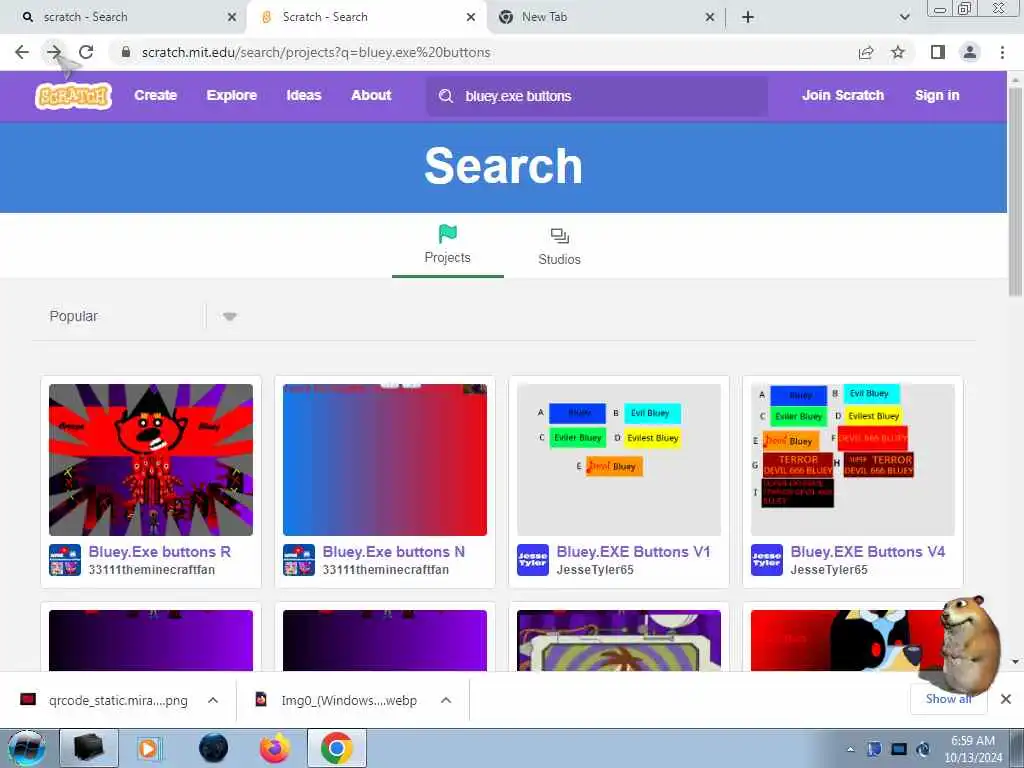Select the Projects tab
This screenshot has height=768, width=1024.
click(x=447, y=246)
